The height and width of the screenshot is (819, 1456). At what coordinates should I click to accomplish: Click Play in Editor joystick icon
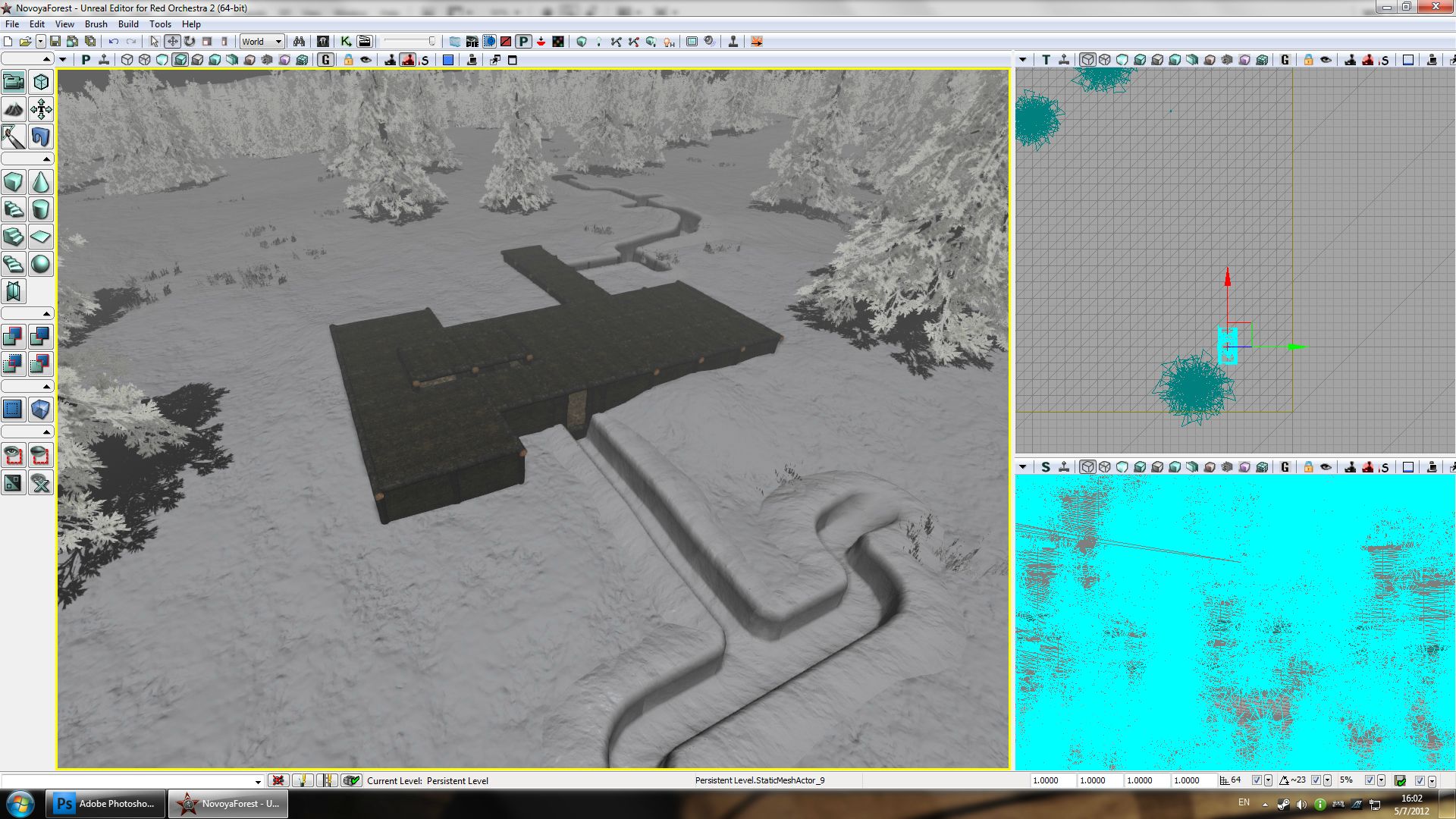(x=733, y=42)
